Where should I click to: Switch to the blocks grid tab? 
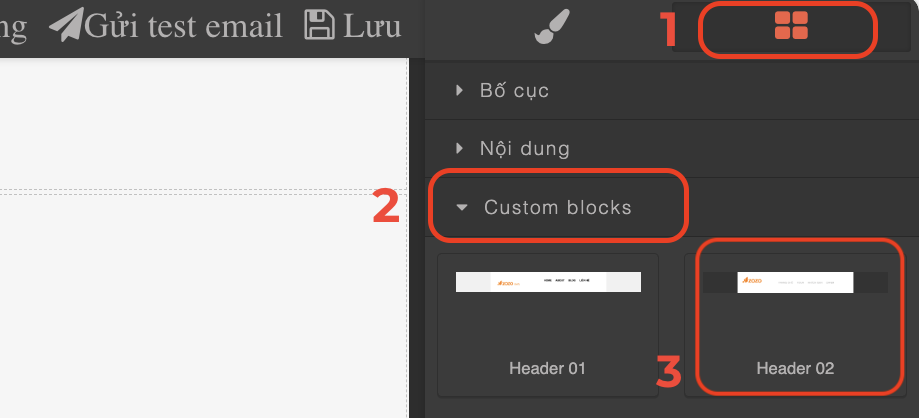(791, 26)
